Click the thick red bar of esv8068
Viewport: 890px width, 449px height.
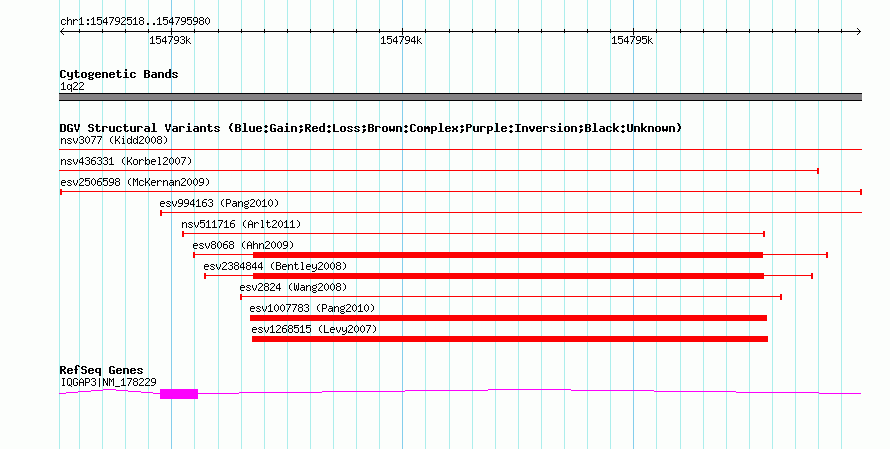pyautogui.click(x=508, y=255)
